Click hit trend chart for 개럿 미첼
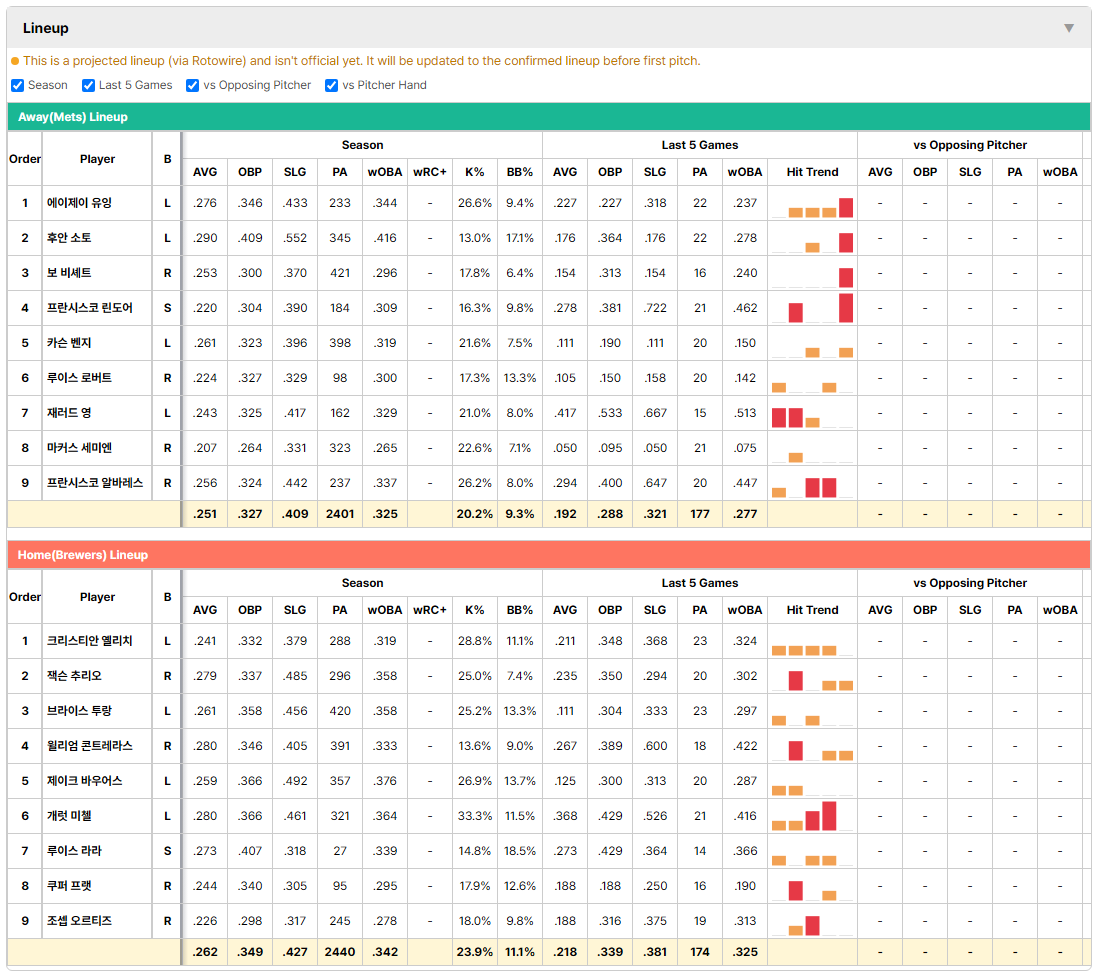Image resolution: width=1098 pixels, height=977 pixels. pos(812,816)
